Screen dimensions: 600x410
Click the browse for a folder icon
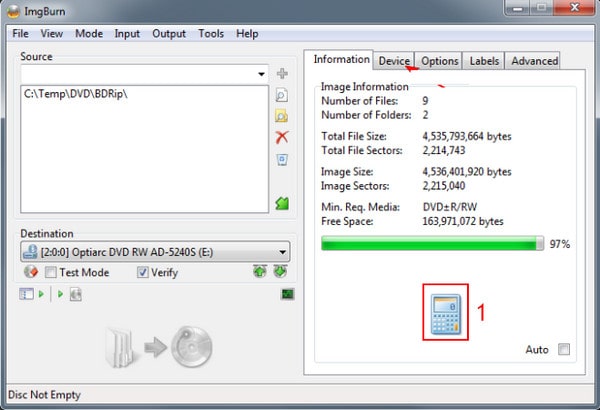pos(282,116)
